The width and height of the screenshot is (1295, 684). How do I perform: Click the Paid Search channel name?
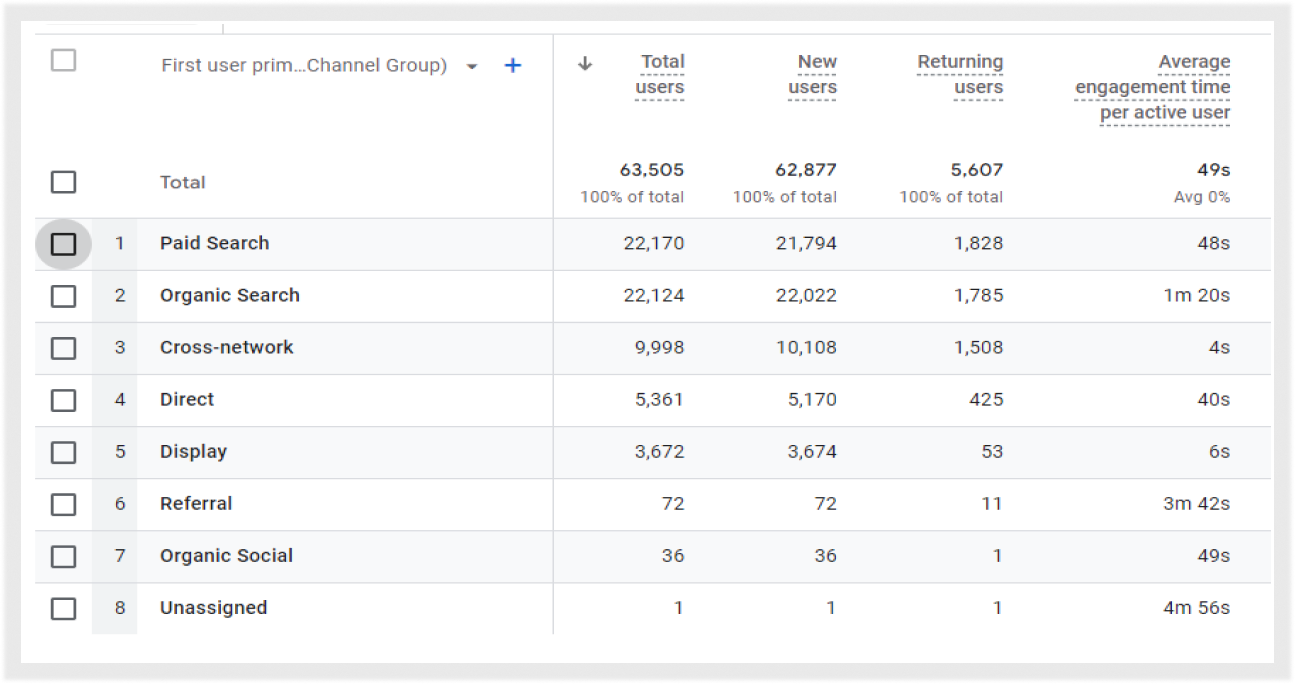214,243
